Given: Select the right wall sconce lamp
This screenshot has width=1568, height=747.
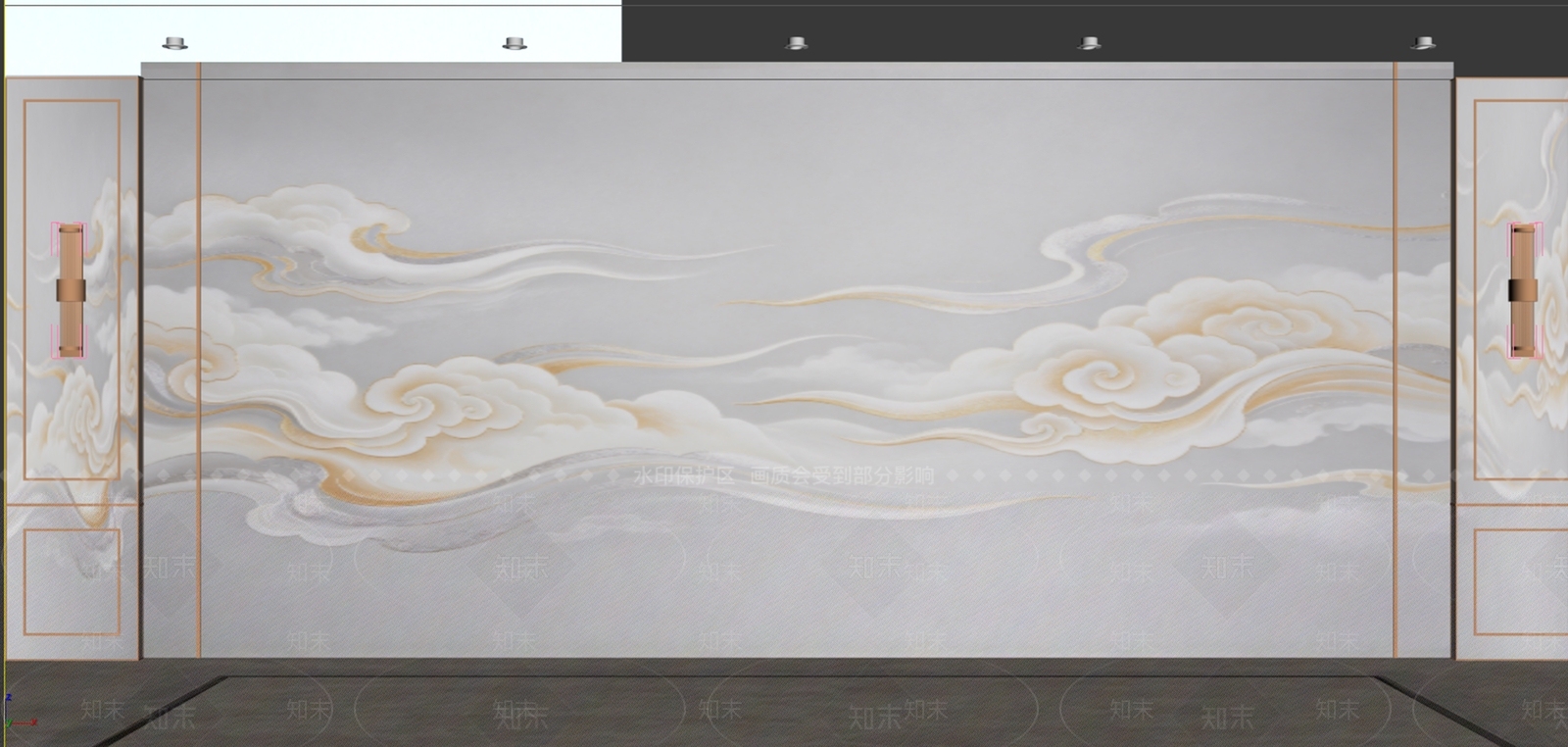Looking at the screenshot, I should [1522, 290].
